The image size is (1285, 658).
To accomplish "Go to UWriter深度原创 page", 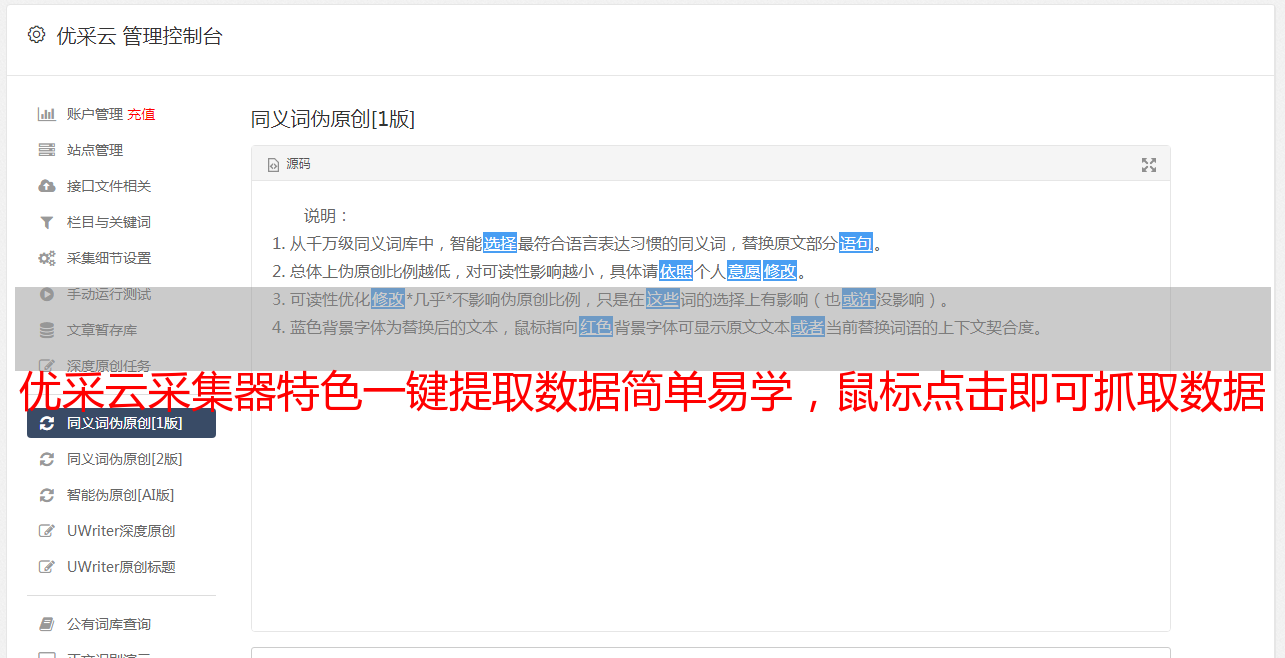I will [121, 531].
